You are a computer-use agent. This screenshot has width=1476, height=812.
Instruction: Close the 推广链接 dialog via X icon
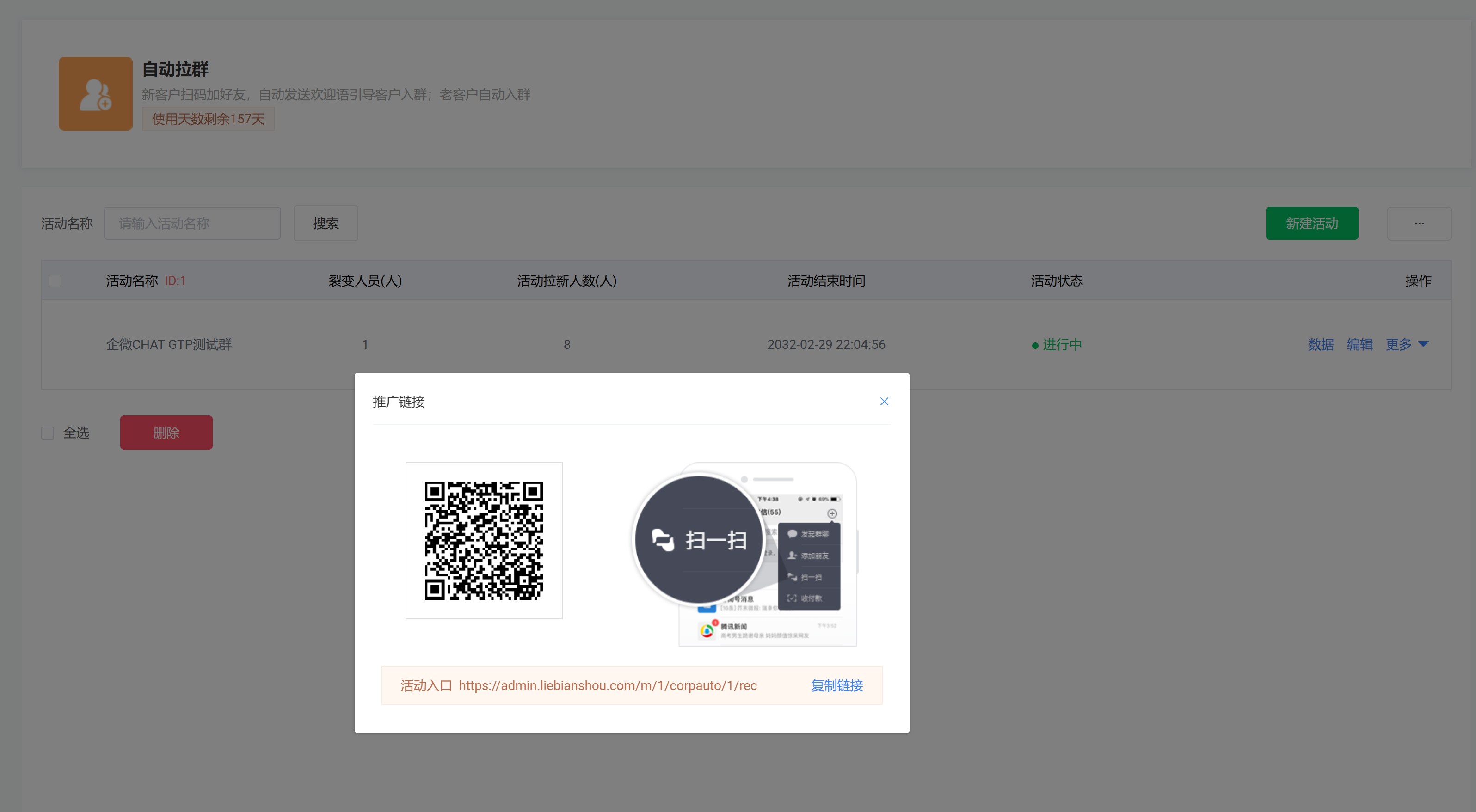(x=884, y=402)
